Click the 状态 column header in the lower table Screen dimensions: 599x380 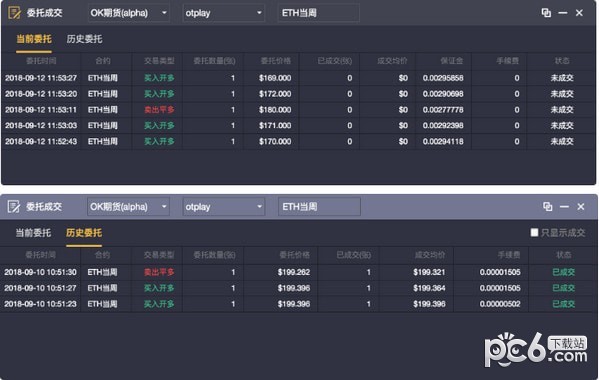[x=563, y=255]
